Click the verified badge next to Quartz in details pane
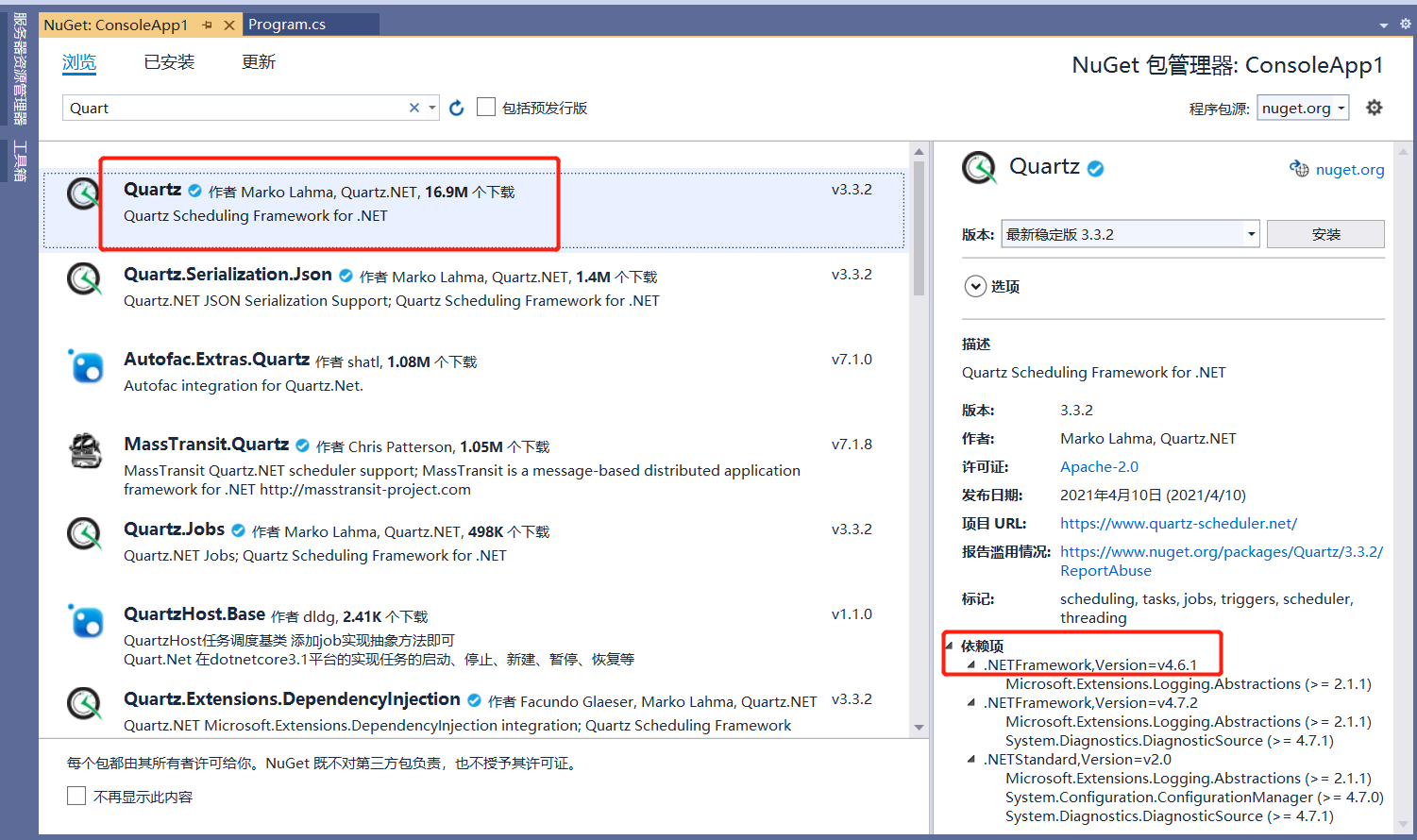 tap(1095, 169)
